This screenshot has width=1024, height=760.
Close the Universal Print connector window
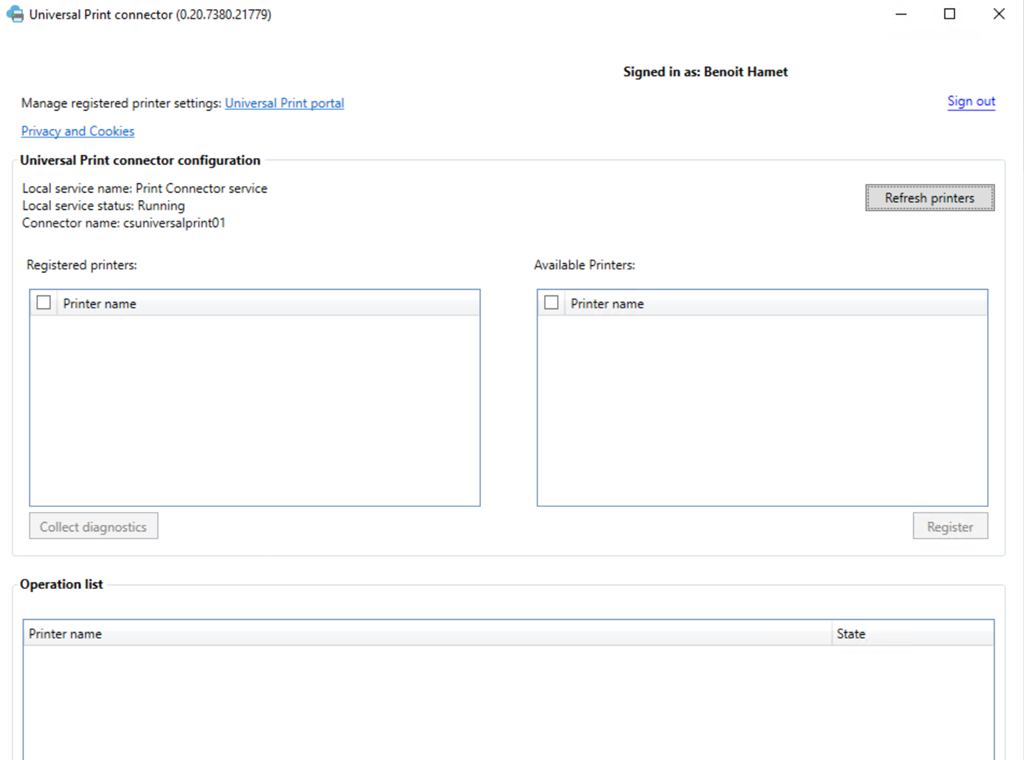click(x=999, y=14)
